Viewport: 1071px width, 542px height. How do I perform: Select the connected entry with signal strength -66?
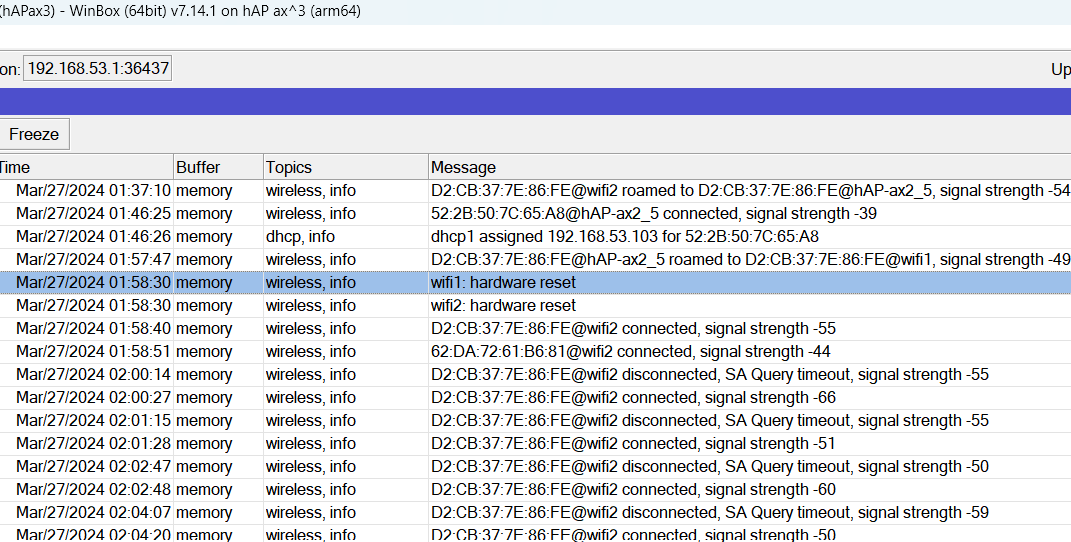click(x=633, y=398)
